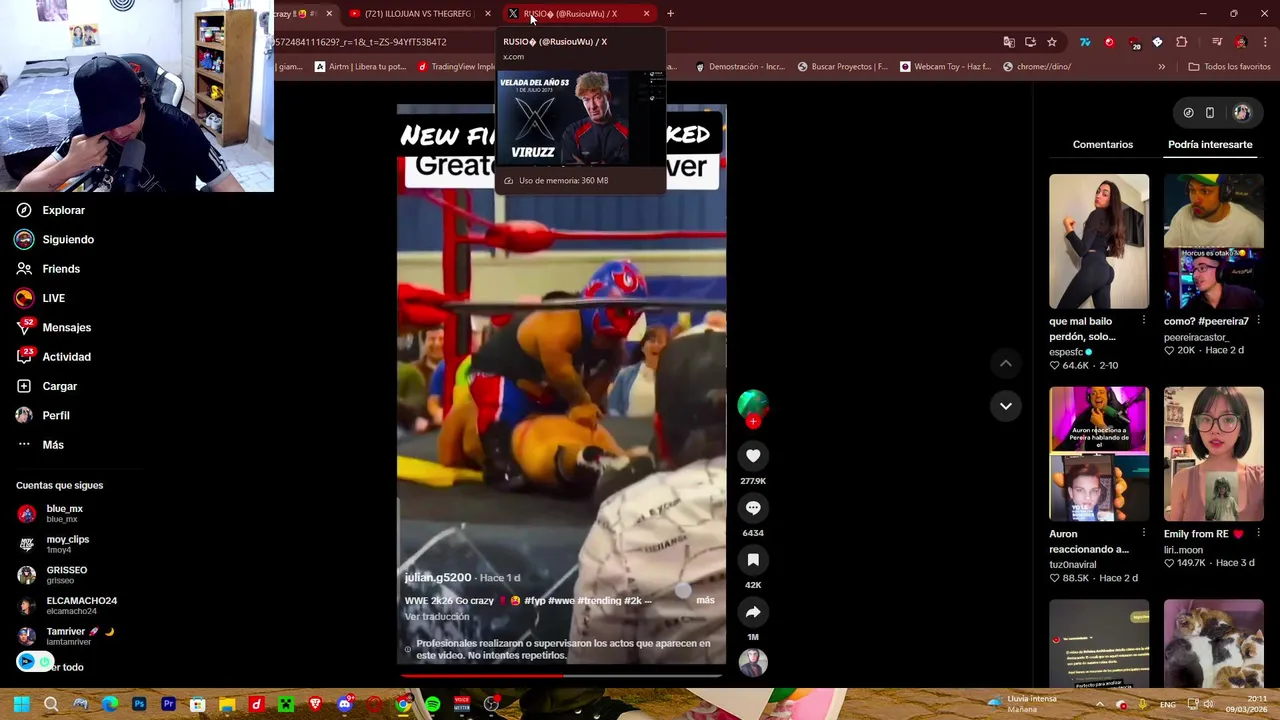Switch to Comentarios tab
1280x720 pixels.
[1103, 144]
